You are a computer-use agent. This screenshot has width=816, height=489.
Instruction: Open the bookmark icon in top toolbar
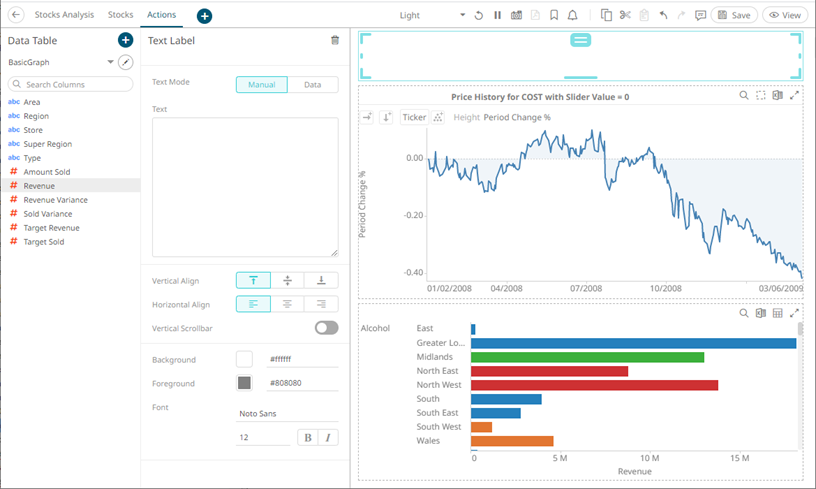click(x=554, y=15)
